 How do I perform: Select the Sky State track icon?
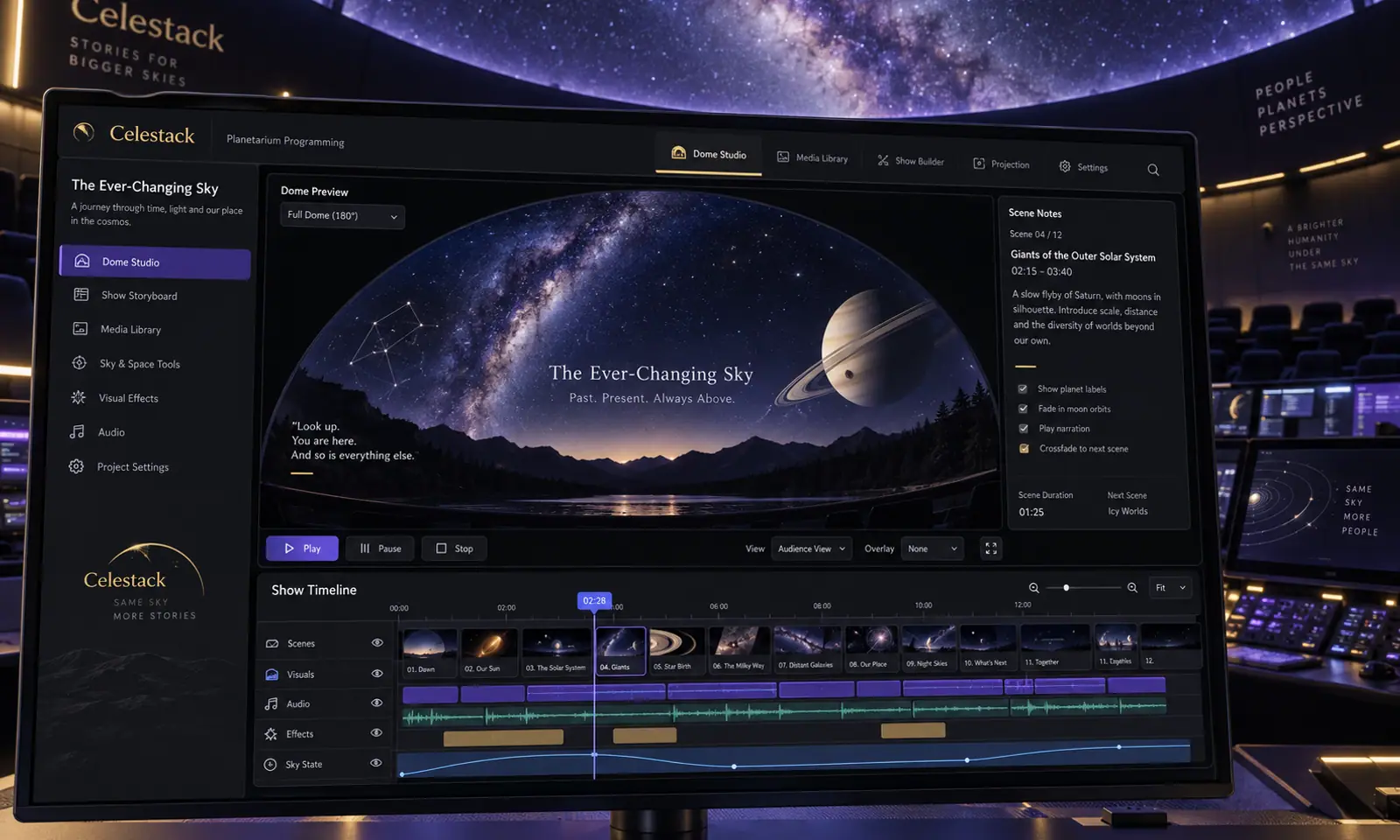(270, 765)
